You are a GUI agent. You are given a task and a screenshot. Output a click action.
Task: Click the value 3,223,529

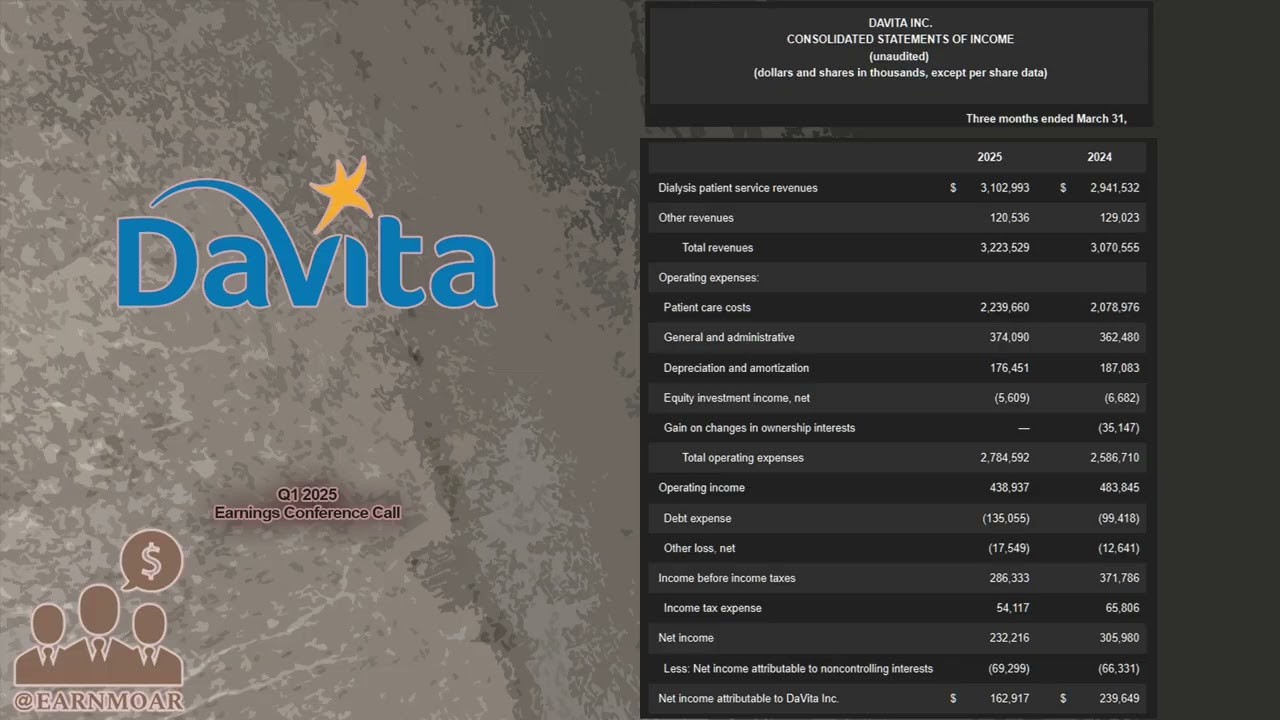coord(1004,248)
